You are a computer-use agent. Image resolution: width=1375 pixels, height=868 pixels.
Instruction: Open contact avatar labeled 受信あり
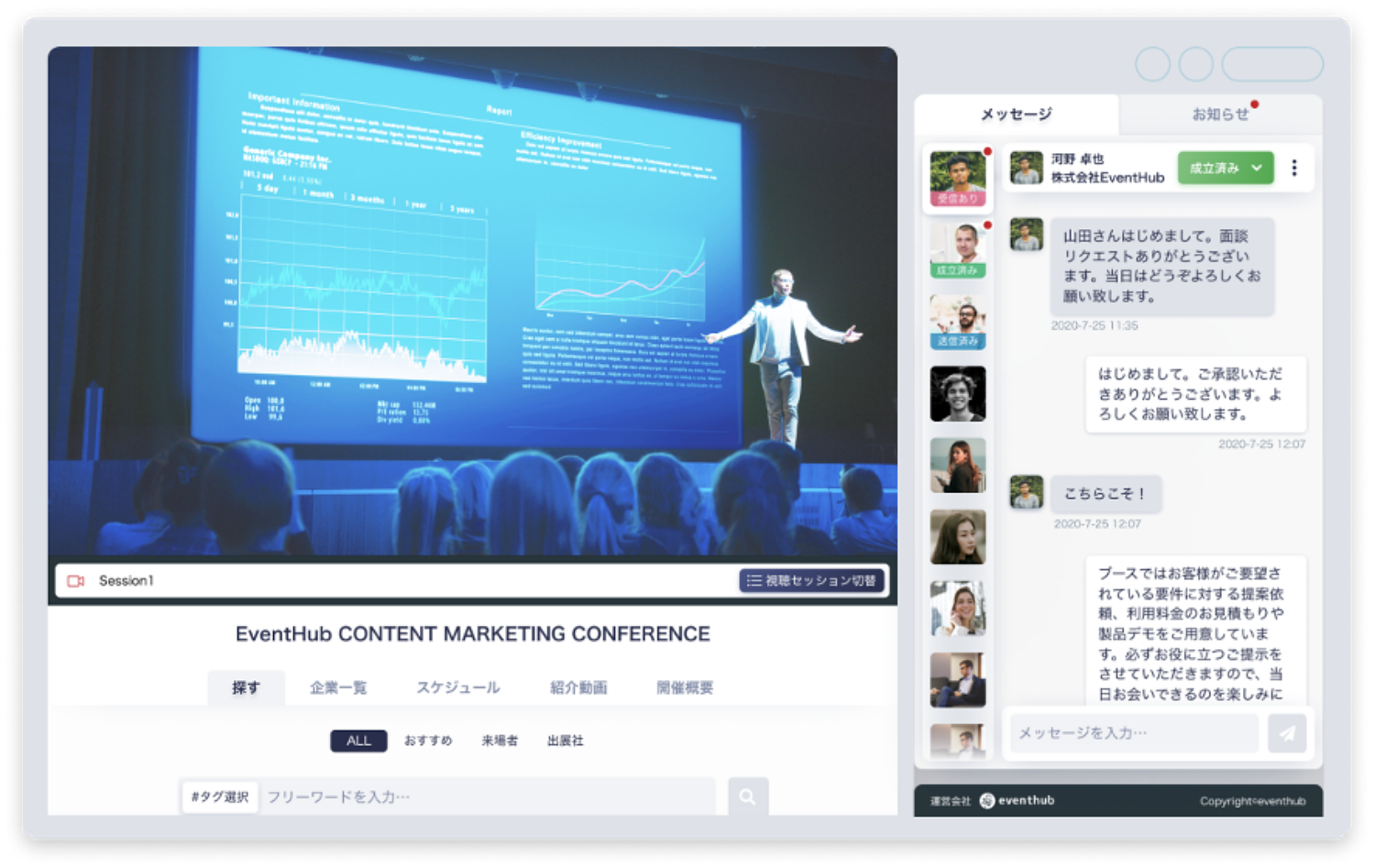click(x=958, y=179)
